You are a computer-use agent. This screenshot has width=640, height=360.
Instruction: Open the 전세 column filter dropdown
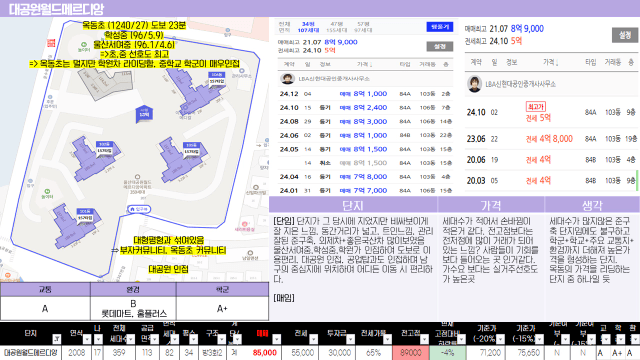pyautogui.click(x=313, y=339)
